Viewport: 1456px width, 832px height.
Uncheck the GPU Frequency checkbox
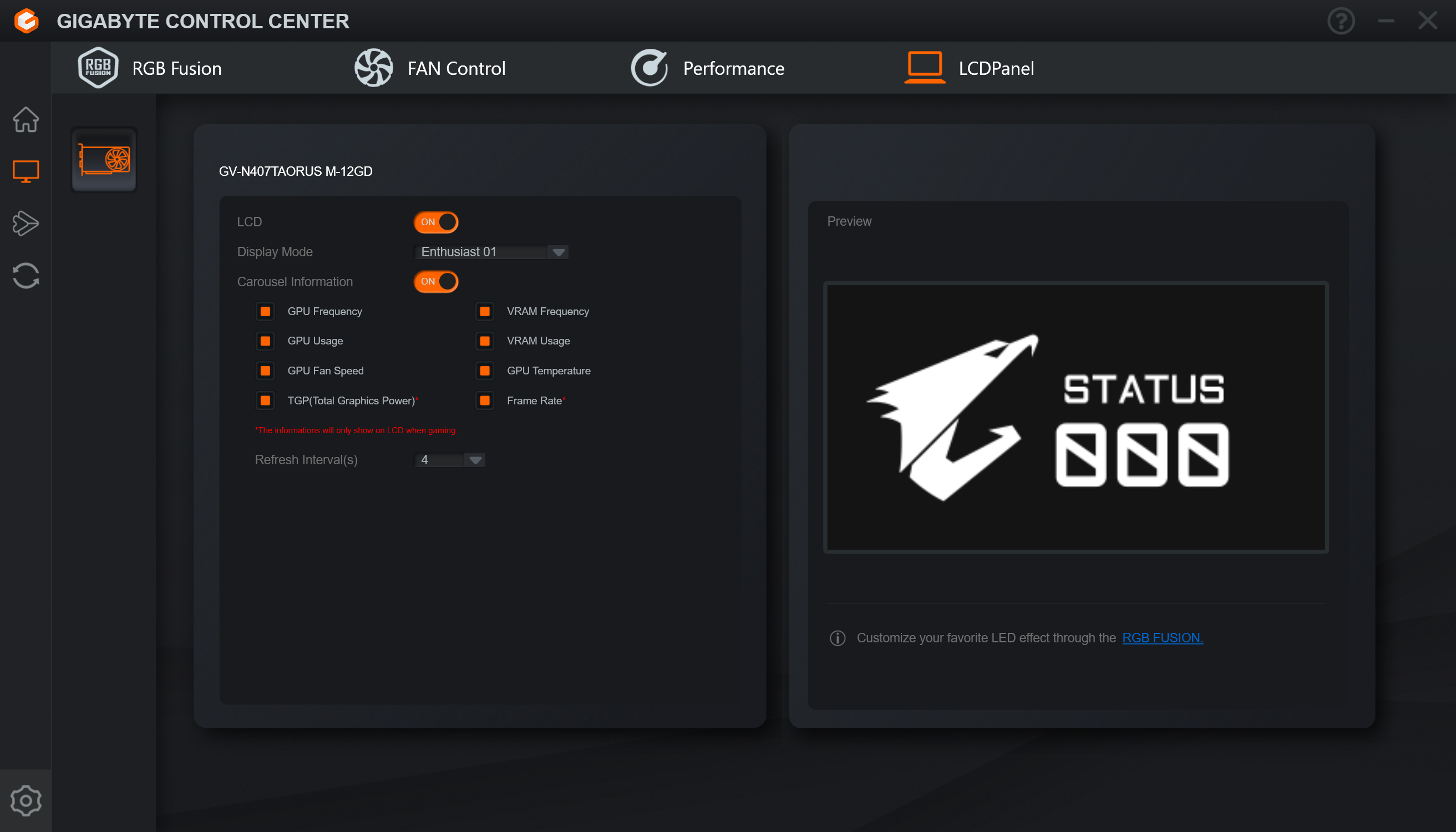(x=265, y=311)
